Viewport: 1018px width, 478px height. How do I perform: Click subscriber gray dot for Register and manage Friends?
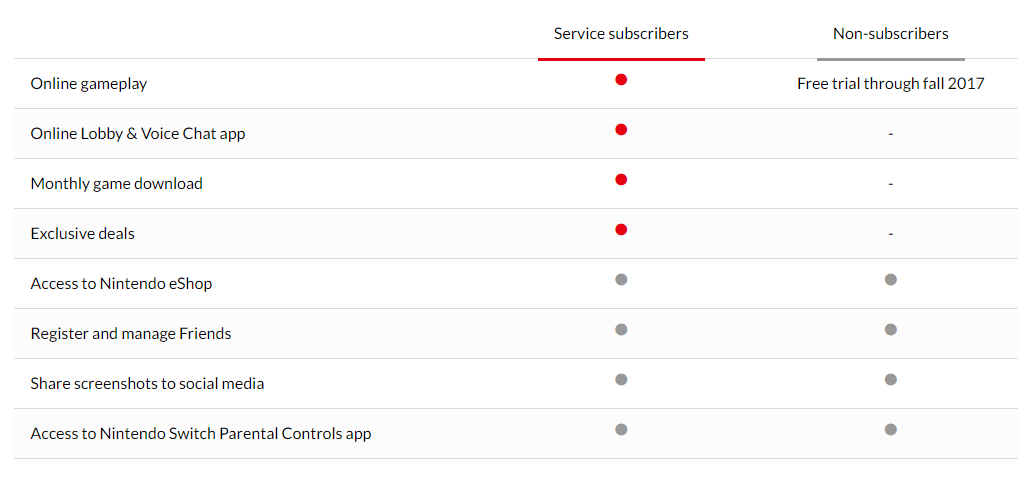(x=621, y=329)
